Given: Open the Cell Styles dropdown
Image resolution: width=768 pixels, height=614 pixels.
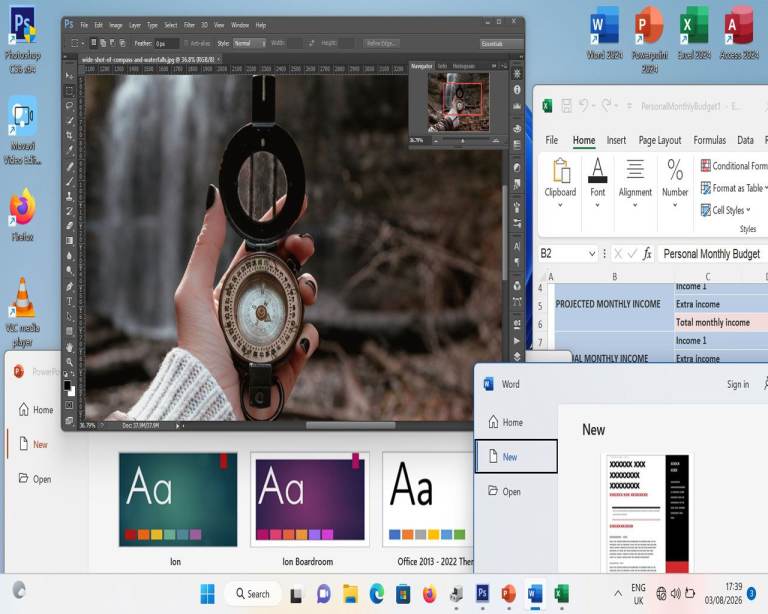Looking at the screenshot, I should click(x=725, y=211).
